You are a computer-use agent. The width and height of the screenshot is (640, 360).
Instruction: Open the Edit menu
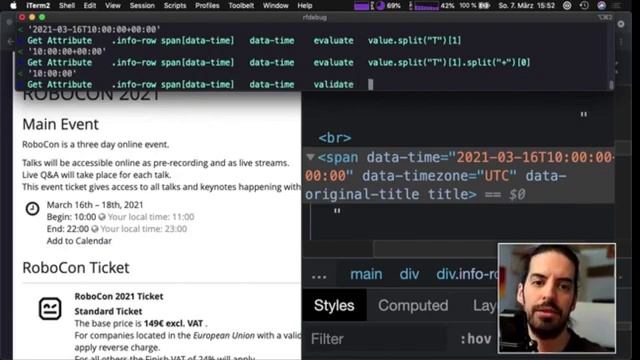click(90, 6)
